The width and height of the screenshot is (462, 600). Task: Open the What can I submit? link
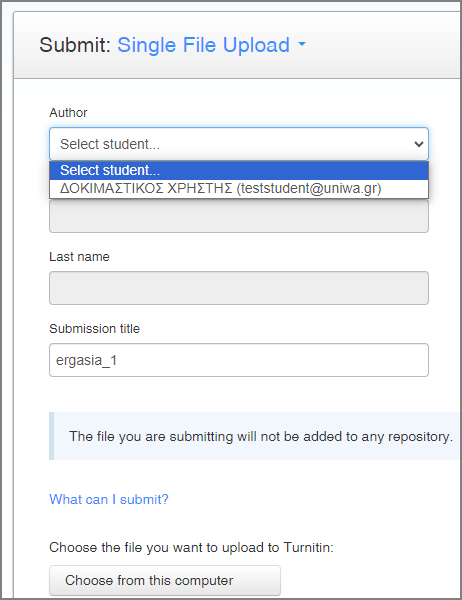coord(109,499)
